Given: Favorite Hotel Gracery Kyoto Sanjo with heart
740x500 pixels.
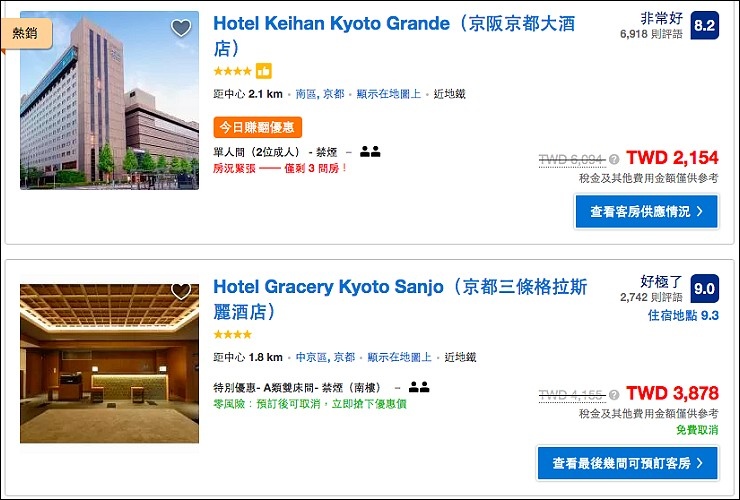Looking at the screenshot, I should pos(181,292).
